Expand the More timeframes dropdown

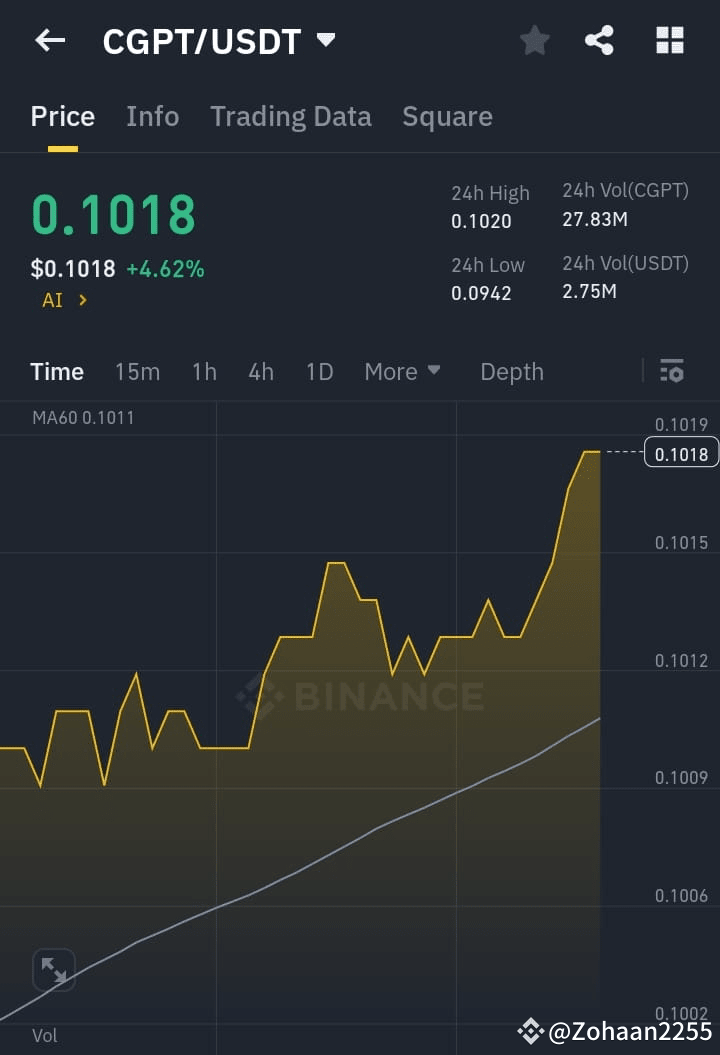402,371
